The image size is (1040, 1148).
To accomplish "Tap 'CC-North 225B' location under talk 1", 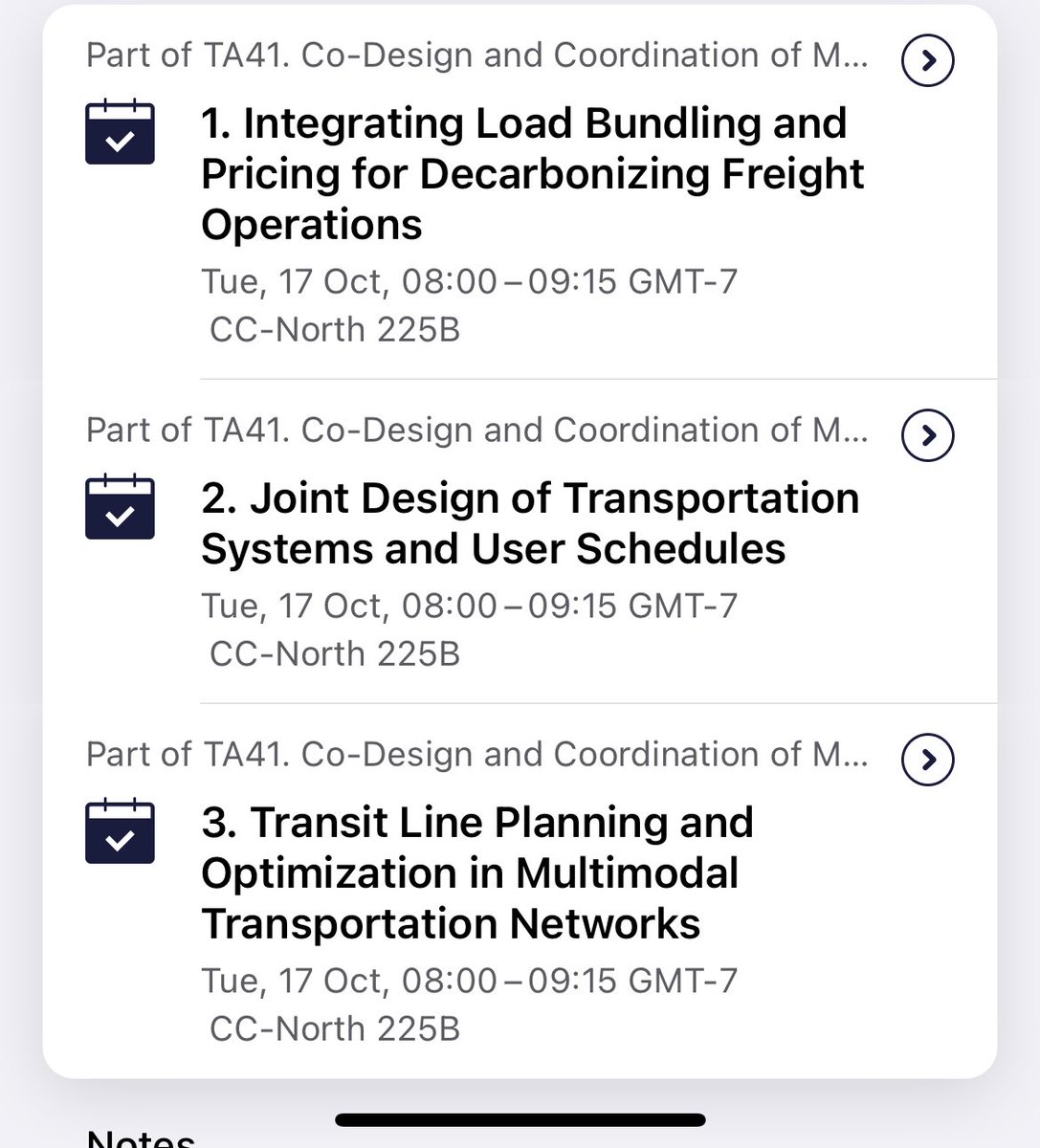I will (335, 330).
